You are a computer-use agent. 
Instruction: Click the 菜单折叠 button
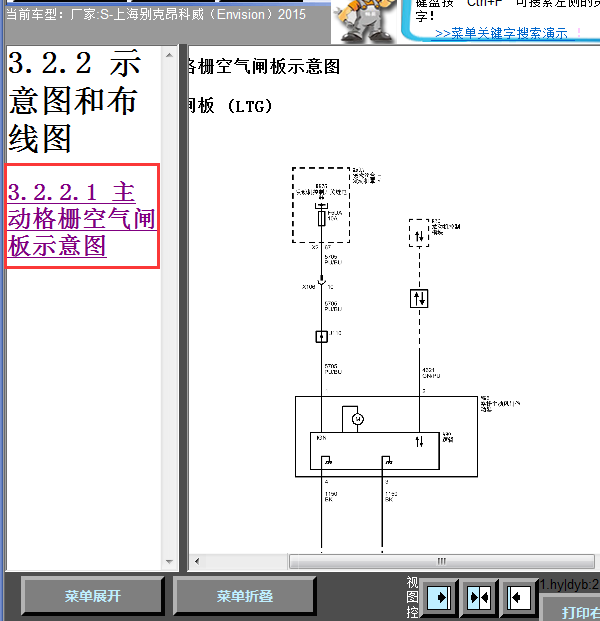[244, 596]
